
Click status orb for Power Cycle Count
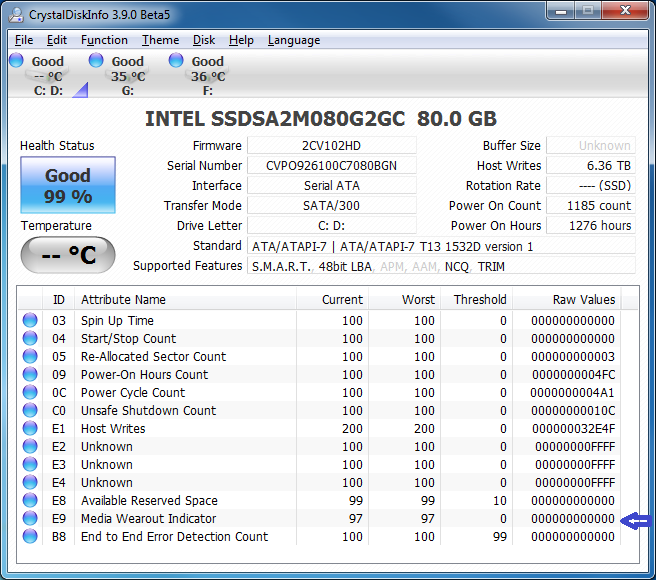pyautogui.click(x=30, y=392)
